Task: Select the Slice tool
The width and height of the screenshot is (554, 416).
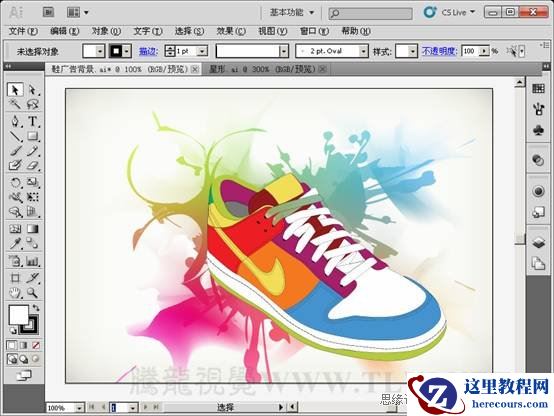Action: [x=33, y=278]
